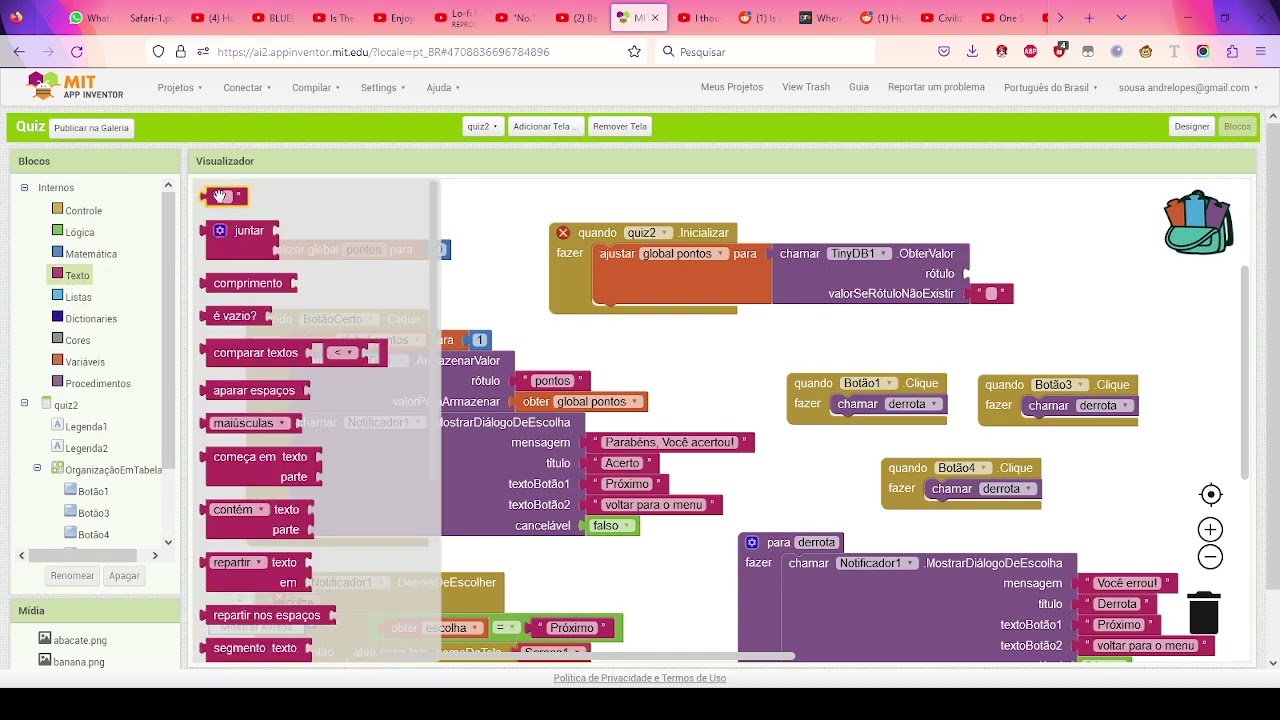1280x720 pixels.
Task: Open the Ajuda menu
Action: [443, 87]
